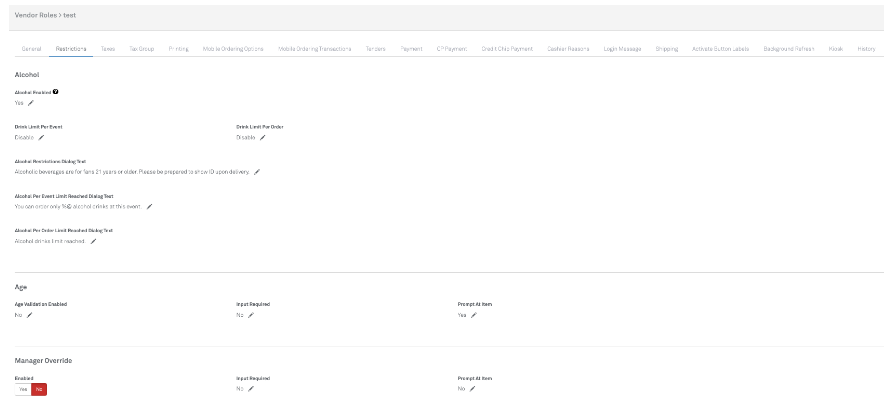Edit Drink Limit Per Event setting
The image size is (888, 409).
click(x=42, y=138)
